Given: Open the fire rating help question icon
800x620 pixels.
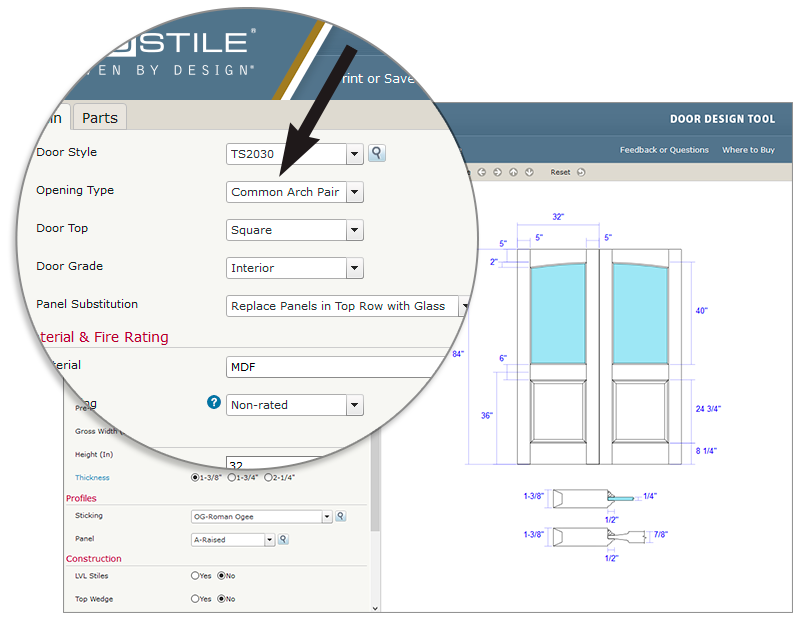Looking at the screenshot, I should coord(214,402).
